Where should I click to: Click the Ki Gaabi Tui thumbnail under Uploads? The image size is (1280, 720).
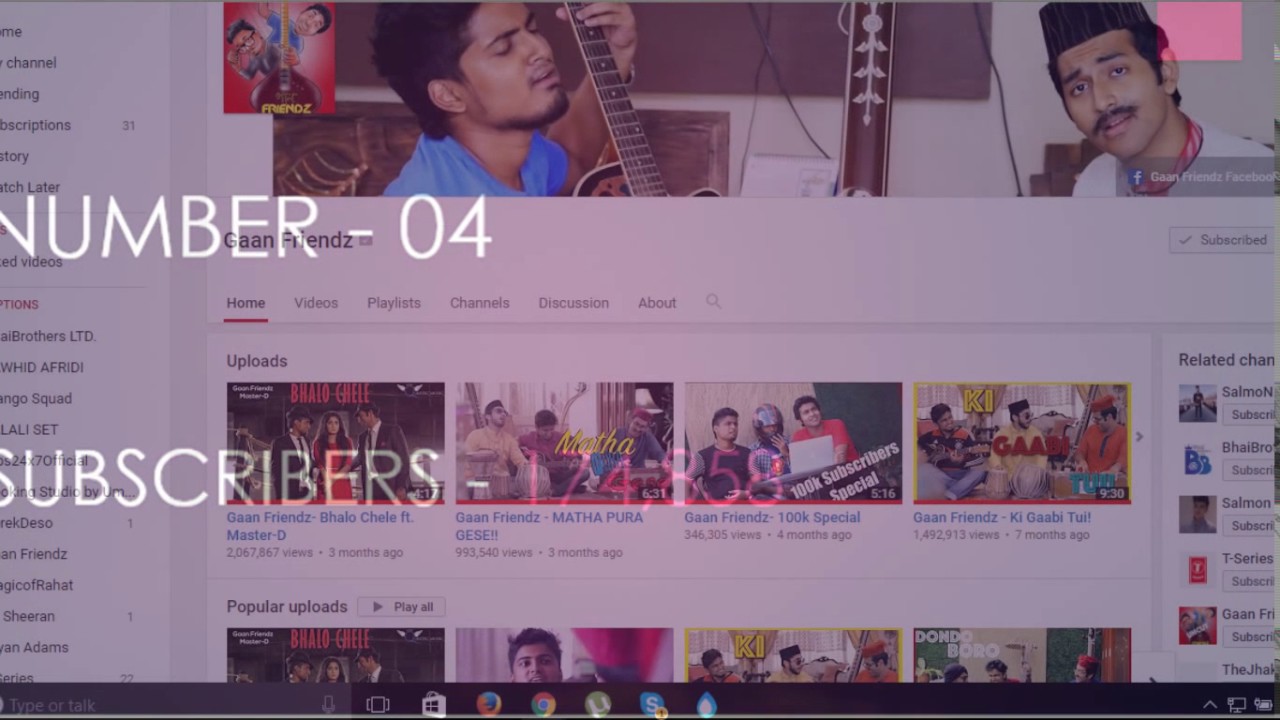pos(1022,442)
